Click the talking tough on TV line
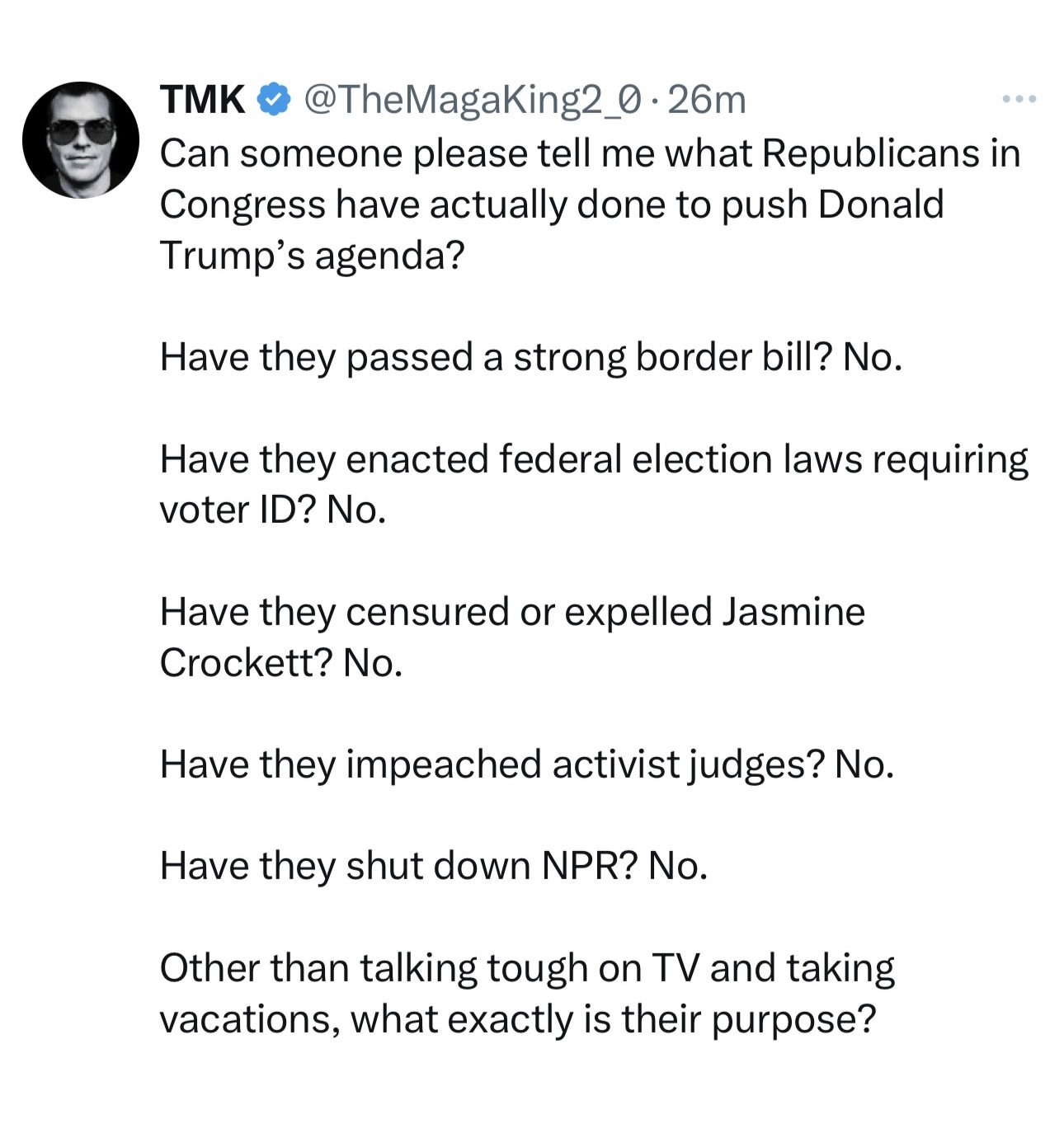This screenshot has width=1064, height=1124. click(527, 968)
